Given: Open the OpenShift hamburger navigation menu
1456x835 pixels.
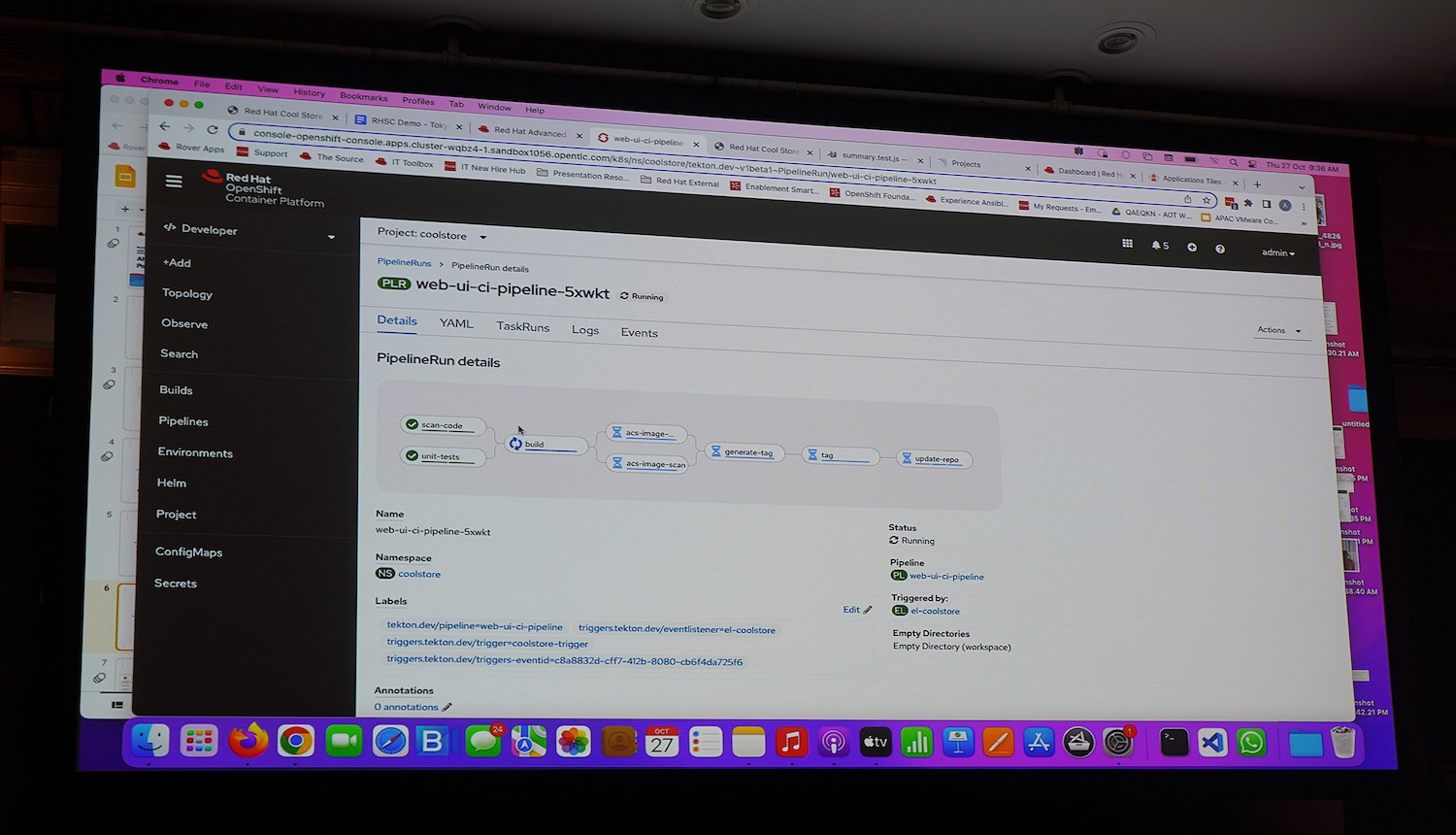Looking at the screenshot, I should pyautogui.click(x=174, y=181).
